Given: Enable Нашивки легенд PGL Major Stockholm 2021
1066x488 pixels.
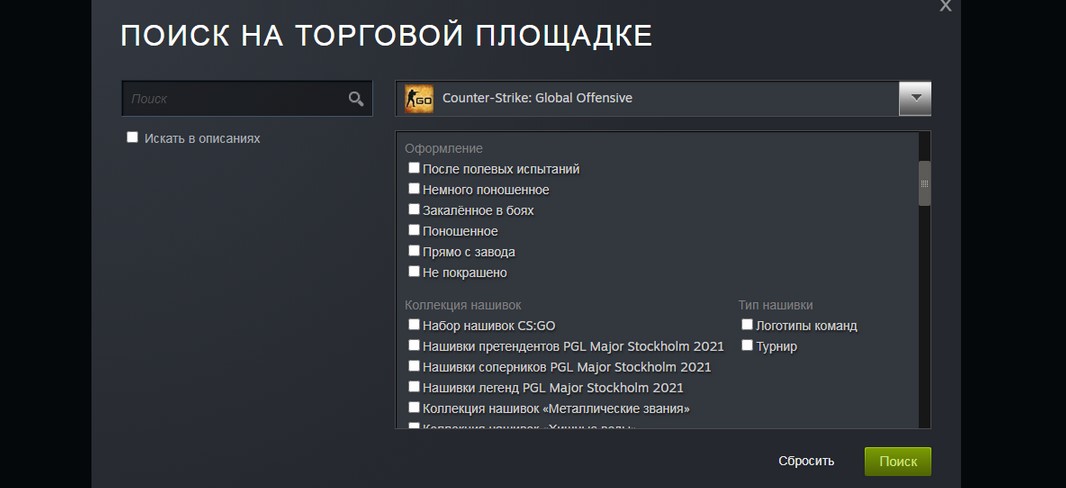Looking at the screenshot, I should point(413,387).
